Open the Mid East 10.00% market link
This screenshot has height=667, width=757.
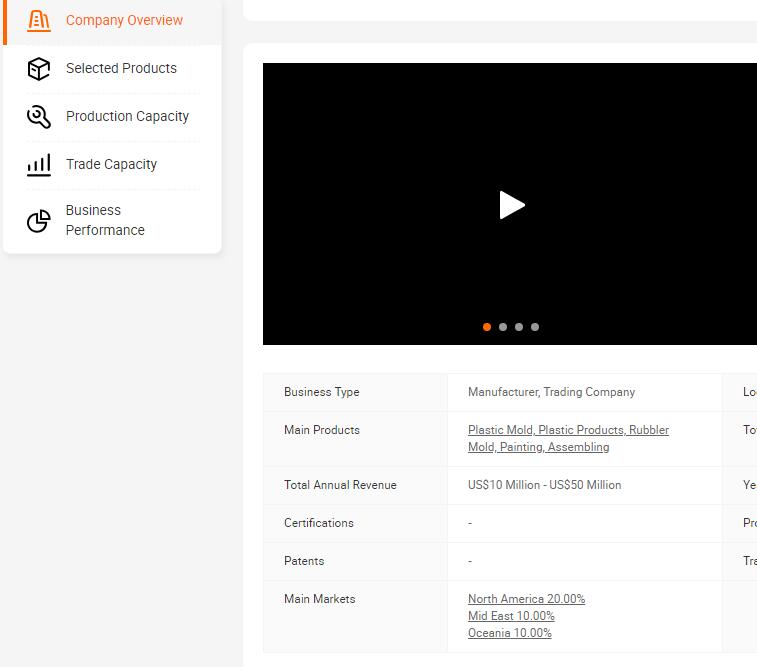[511, 616]
